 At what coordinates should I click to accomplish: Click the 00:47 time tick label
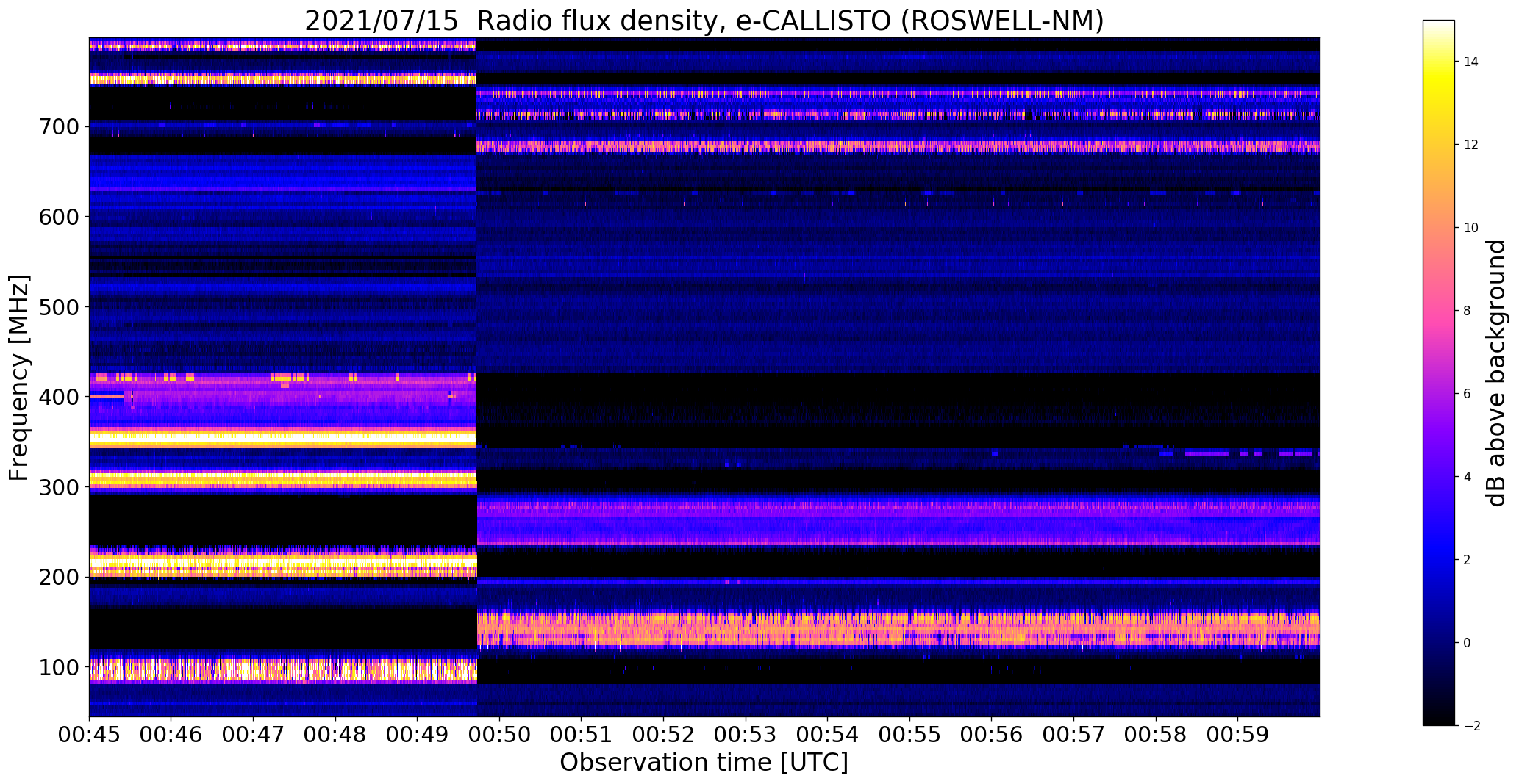[x=254, y=734]
